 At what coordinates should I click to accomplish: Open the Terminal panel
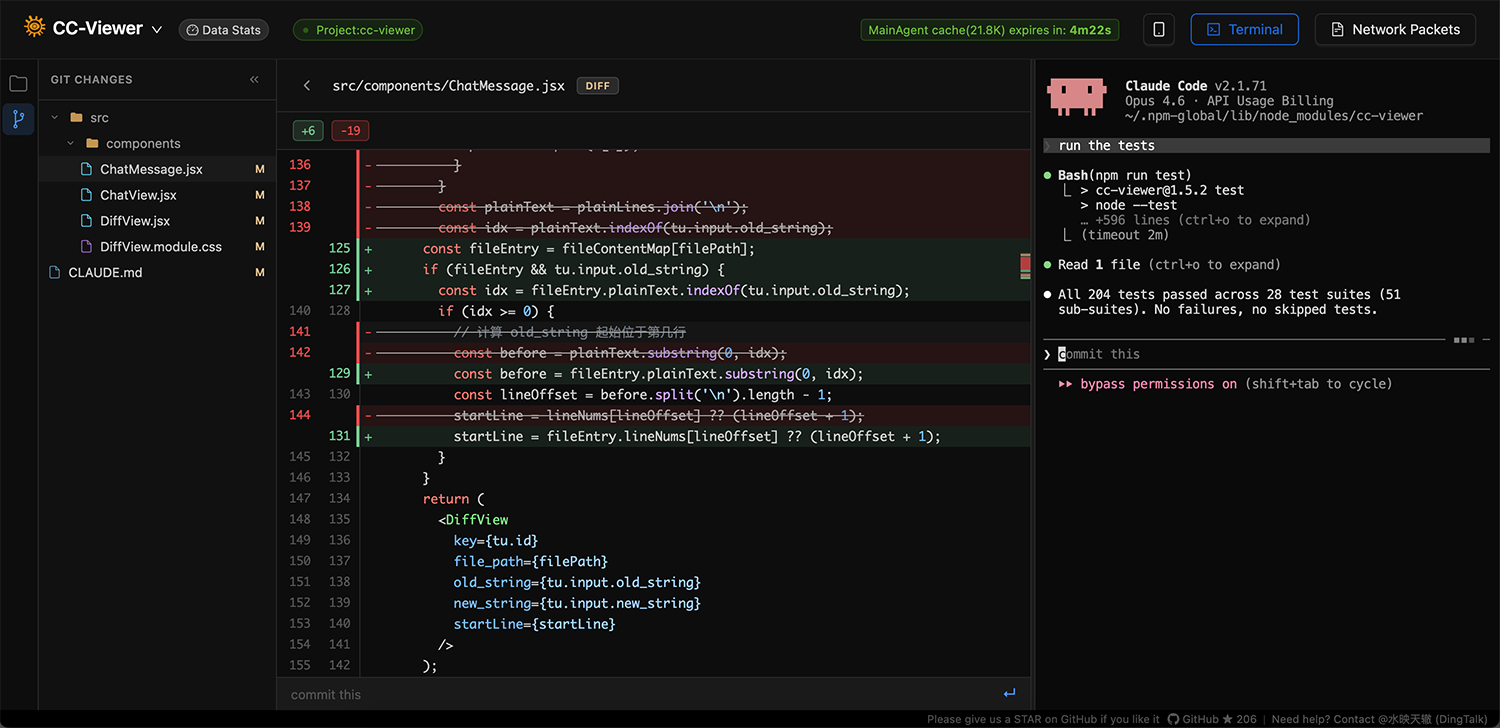click(1244, 30)
